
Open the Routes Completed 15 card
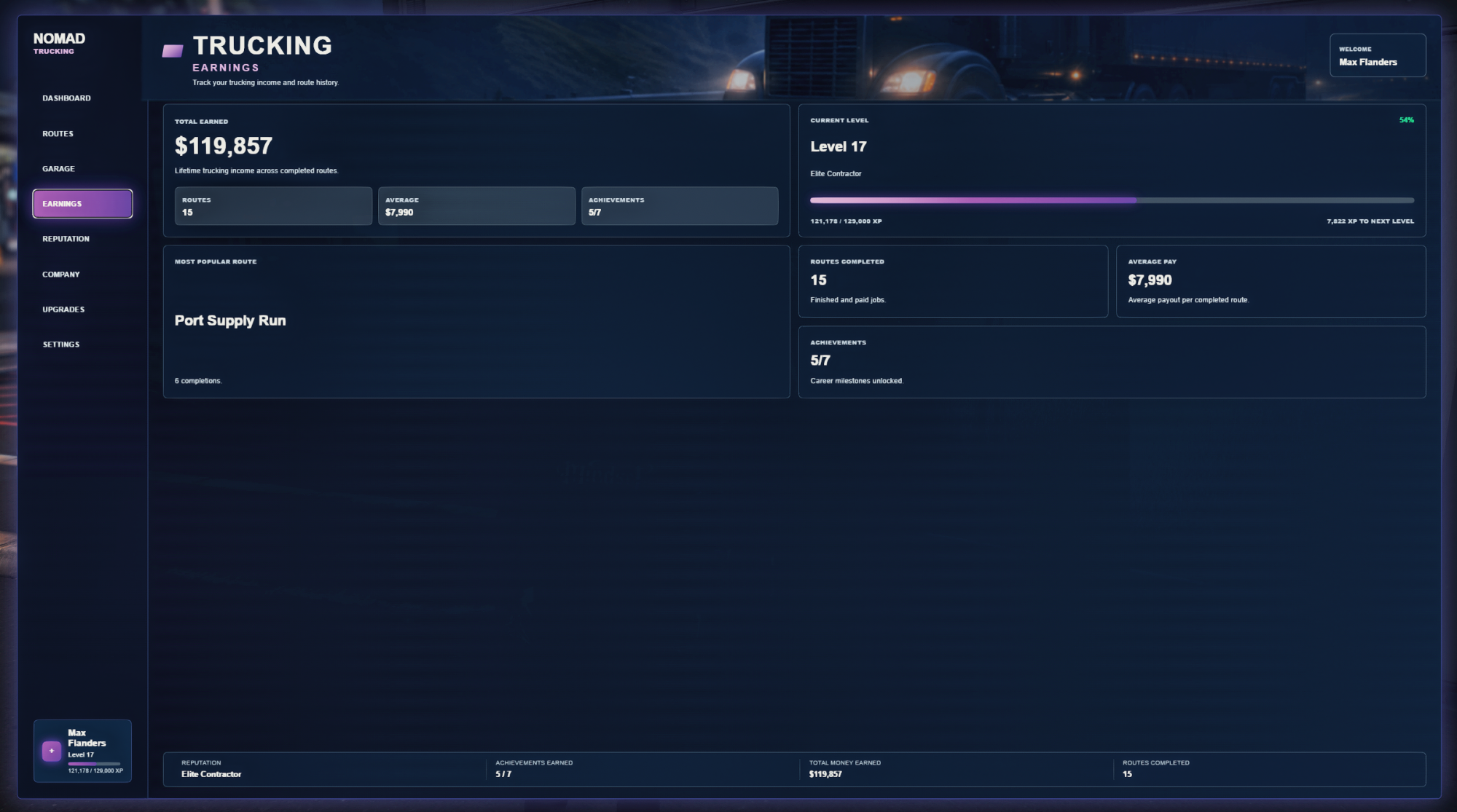point(953,281)
